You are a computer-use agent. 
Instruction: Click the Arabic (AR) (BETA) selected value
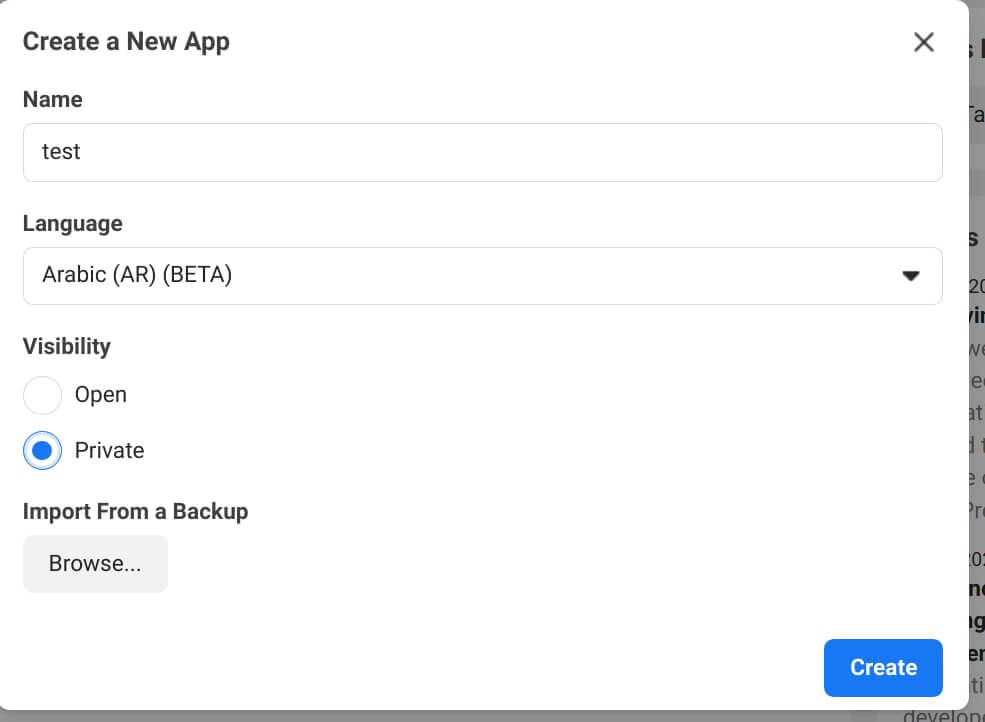pos(137,275)
